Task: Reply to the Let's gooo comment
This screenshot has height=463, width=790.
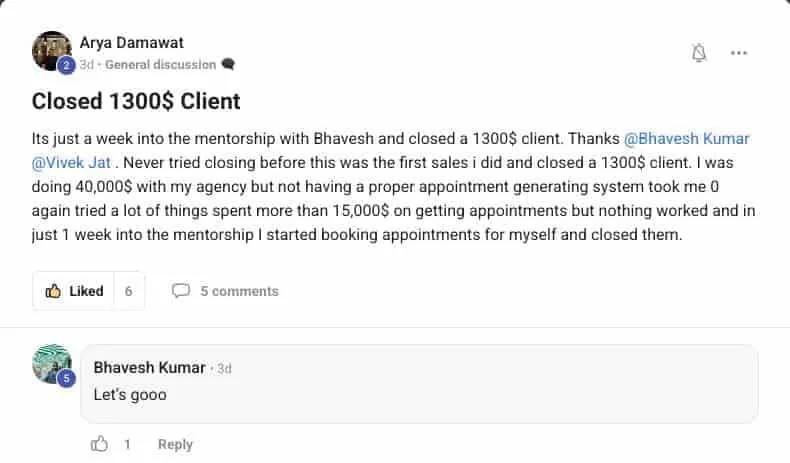Action: click(175, 444)
